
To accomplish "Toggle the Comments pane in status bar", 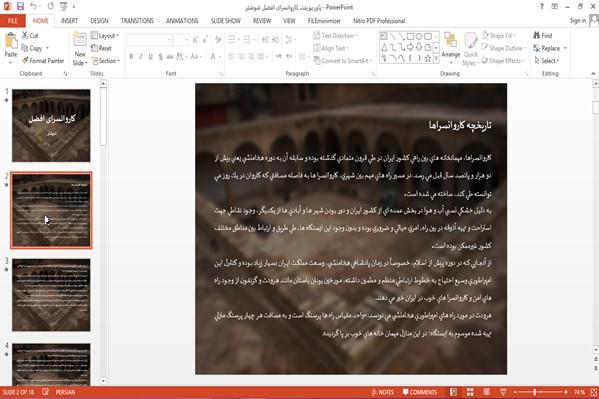I will [x=419, y=392].
